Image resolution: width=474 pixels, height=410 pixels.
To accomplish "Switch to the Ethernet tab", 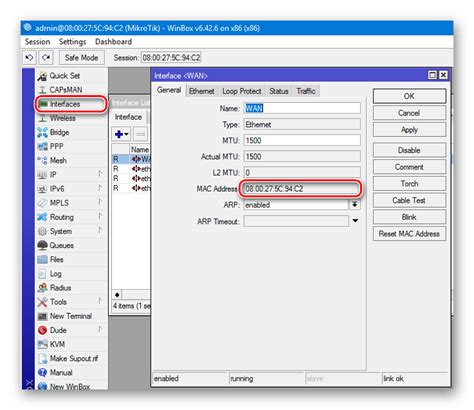I will [x=201, y=91].
